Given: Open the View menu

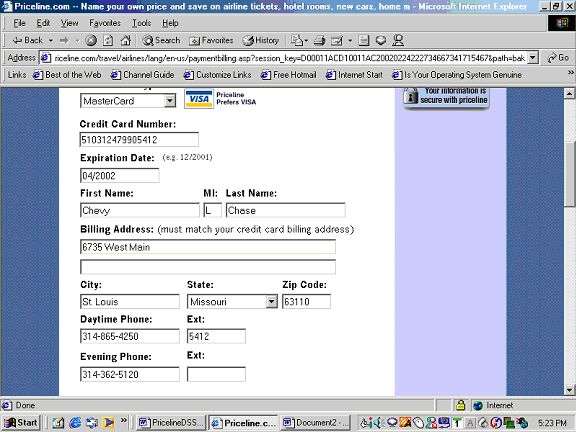Looking at the screenshot, I should click(69, 23).
